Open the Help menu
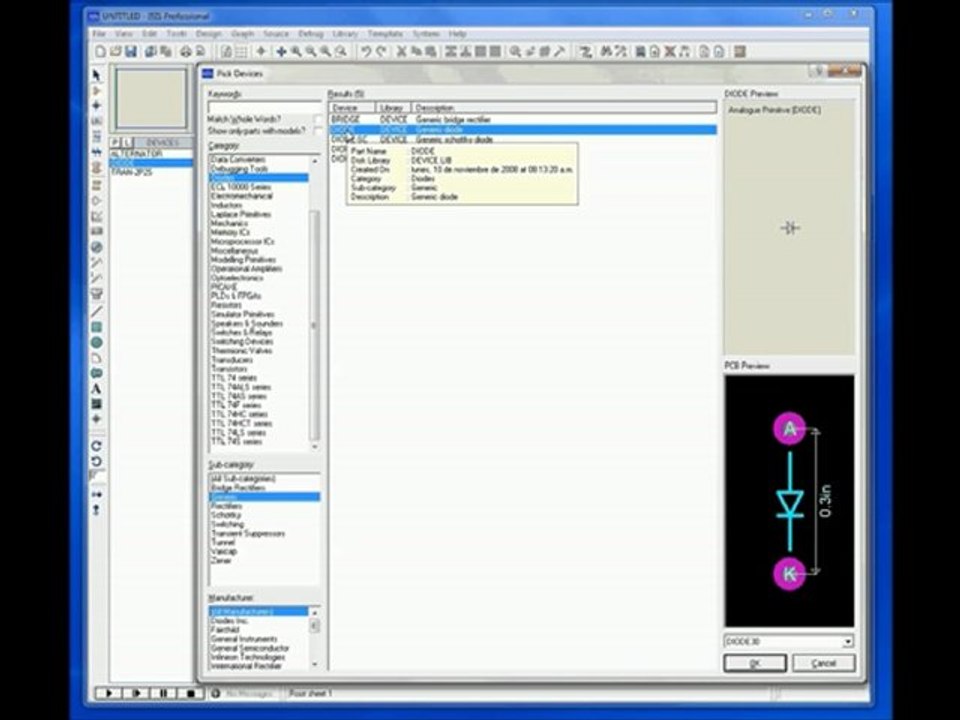Screen dimensions: 960x720 pyautogui.click(x=458, y=34)
